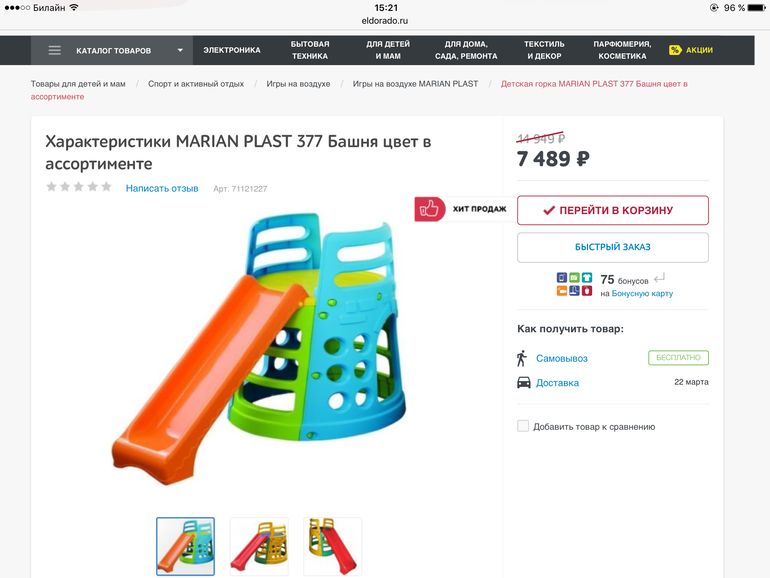Open the hamburger catalog menu icon
Viewport: 770px width, 578px height.
55,50
